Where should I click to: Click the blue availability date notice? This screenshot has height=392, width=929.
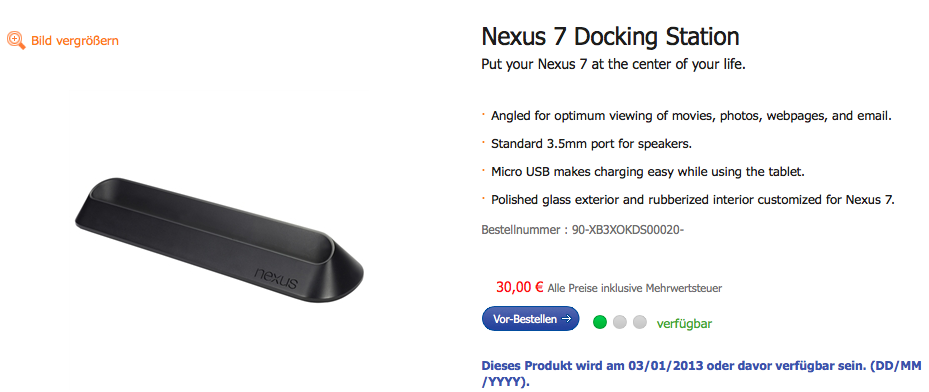[x=701, y=372]
